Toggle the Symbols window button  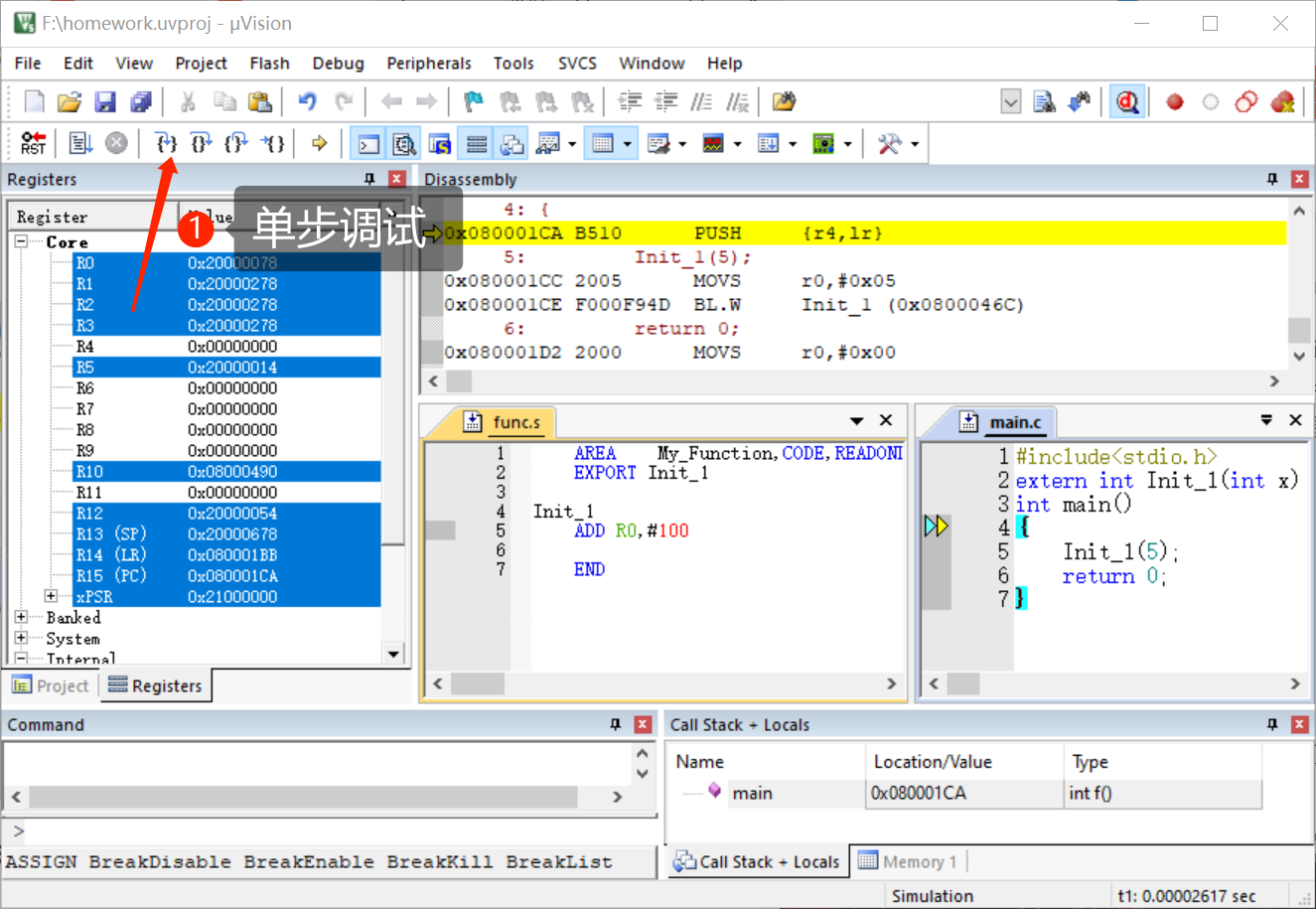440,144
